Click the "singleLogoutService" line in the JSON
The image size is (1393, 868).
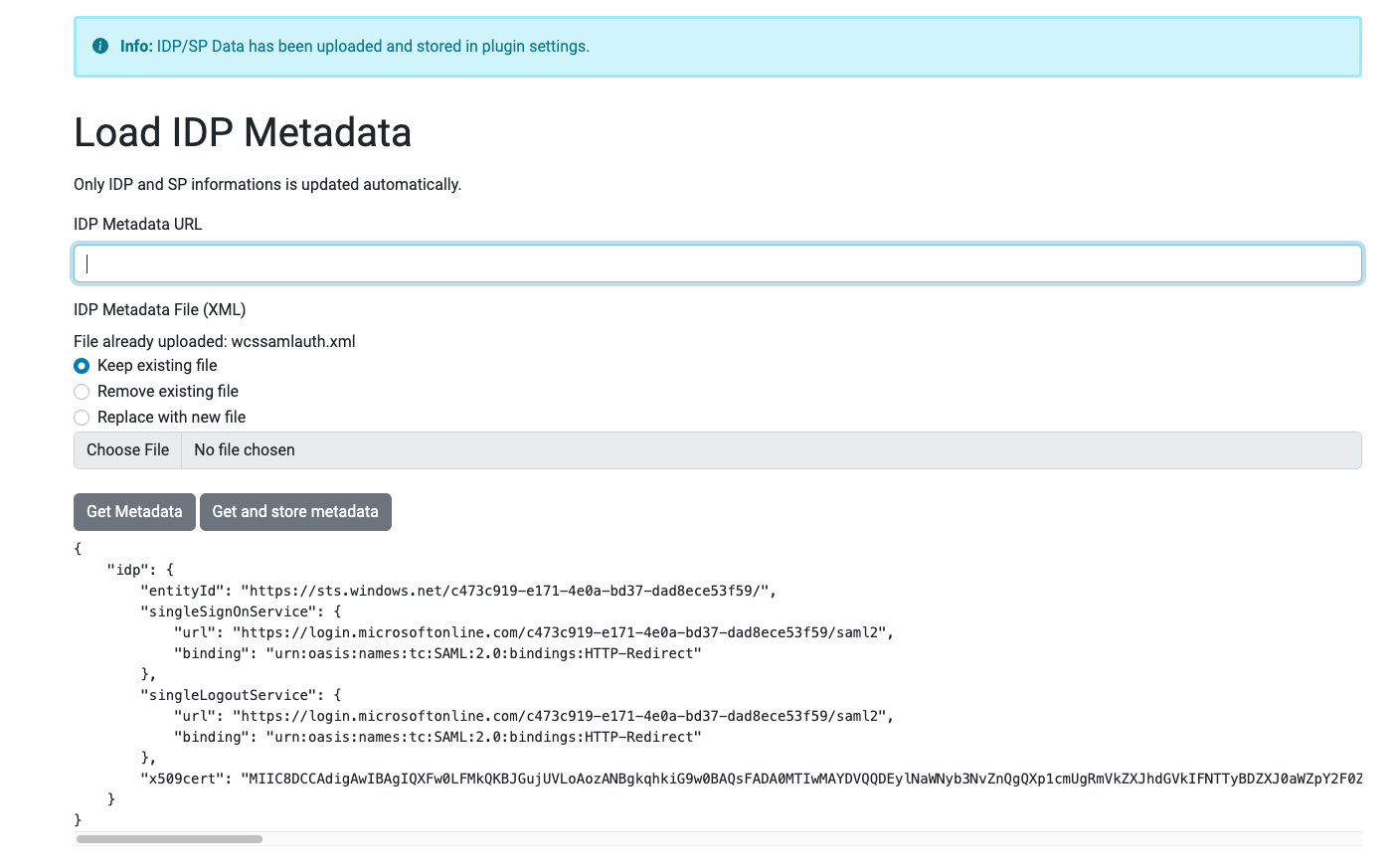[x=241, y=695]
